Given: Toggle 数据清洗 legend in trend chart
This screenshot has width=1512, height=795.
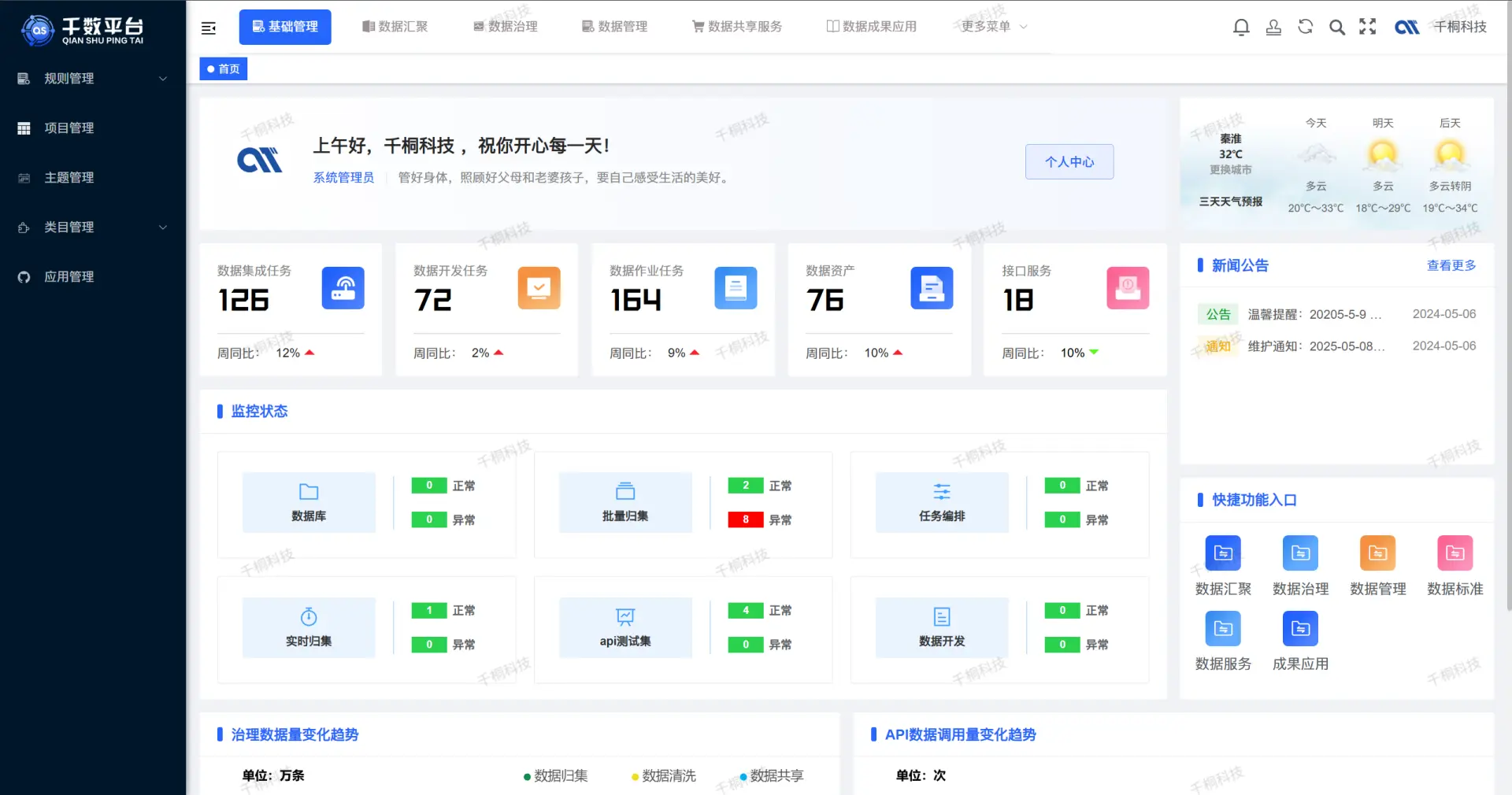Looking at the screenshot, I should (x=663, y=776).
